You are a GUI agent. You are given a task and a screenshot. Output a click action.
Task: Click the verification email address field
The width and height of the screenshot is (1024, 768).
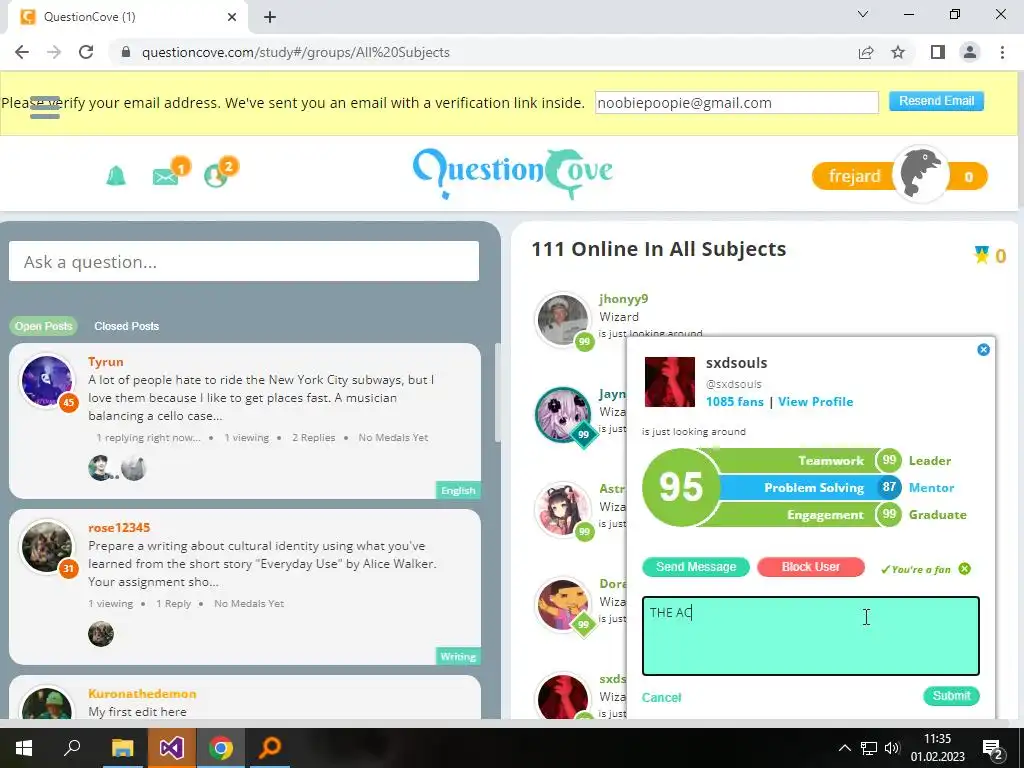point(737,103)
